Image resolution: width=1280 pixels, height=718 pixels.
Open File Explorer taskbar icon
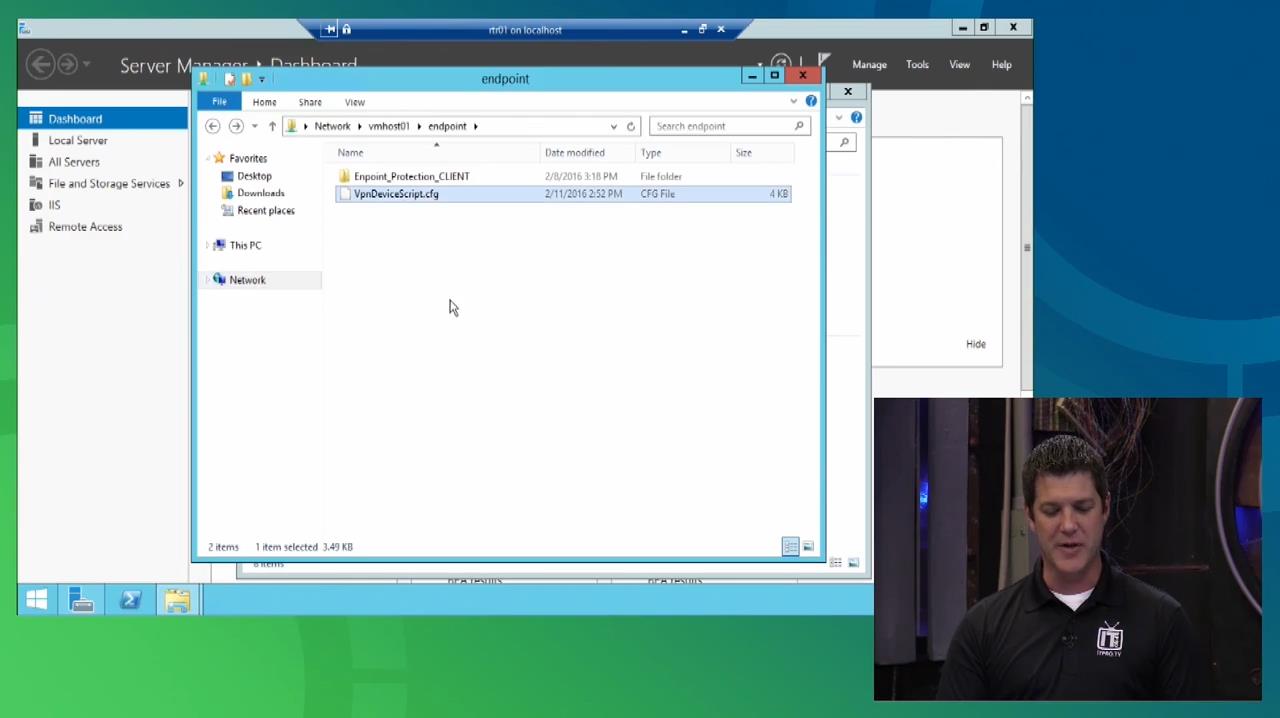tap(178, 600)
